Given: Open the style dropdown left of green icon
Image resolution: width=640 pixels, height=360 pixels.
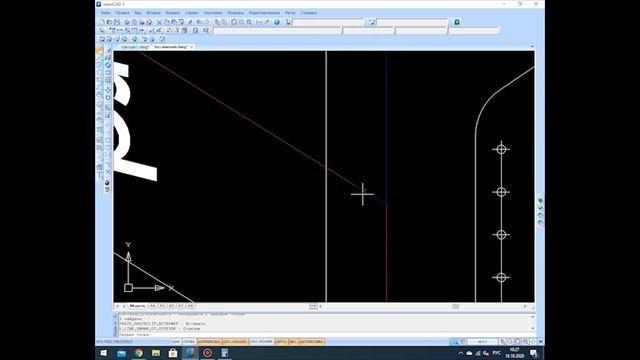Looking at the screenshot, I should [412, 22].
